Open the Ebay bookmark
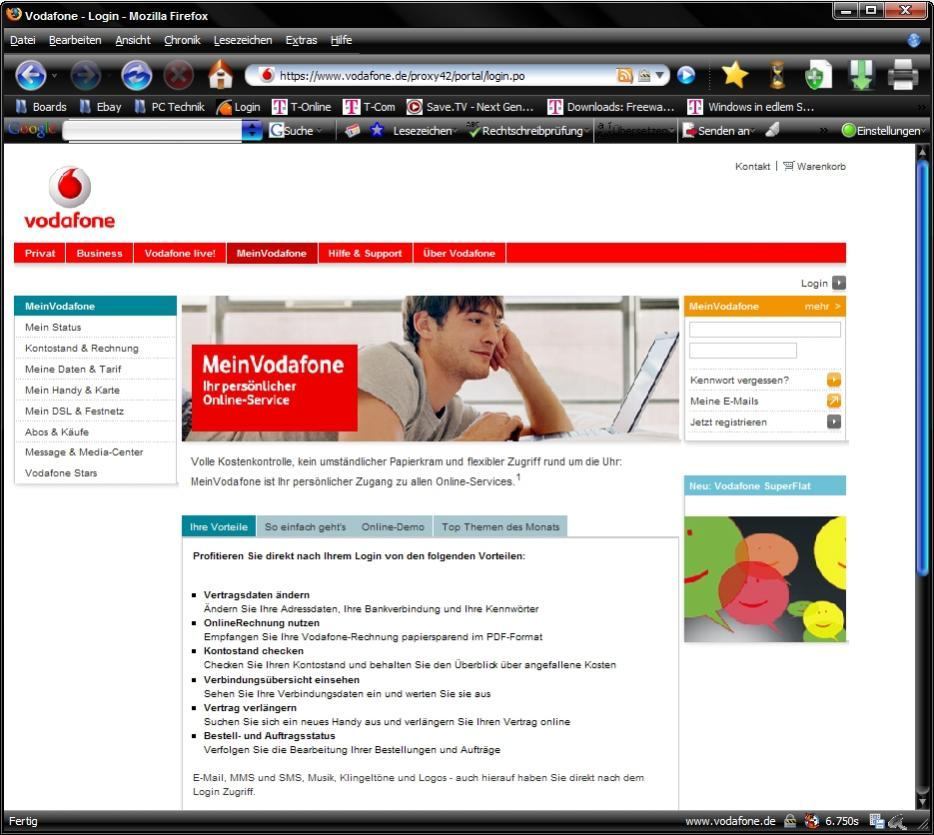The image size is (934, 835). (101, 107)
